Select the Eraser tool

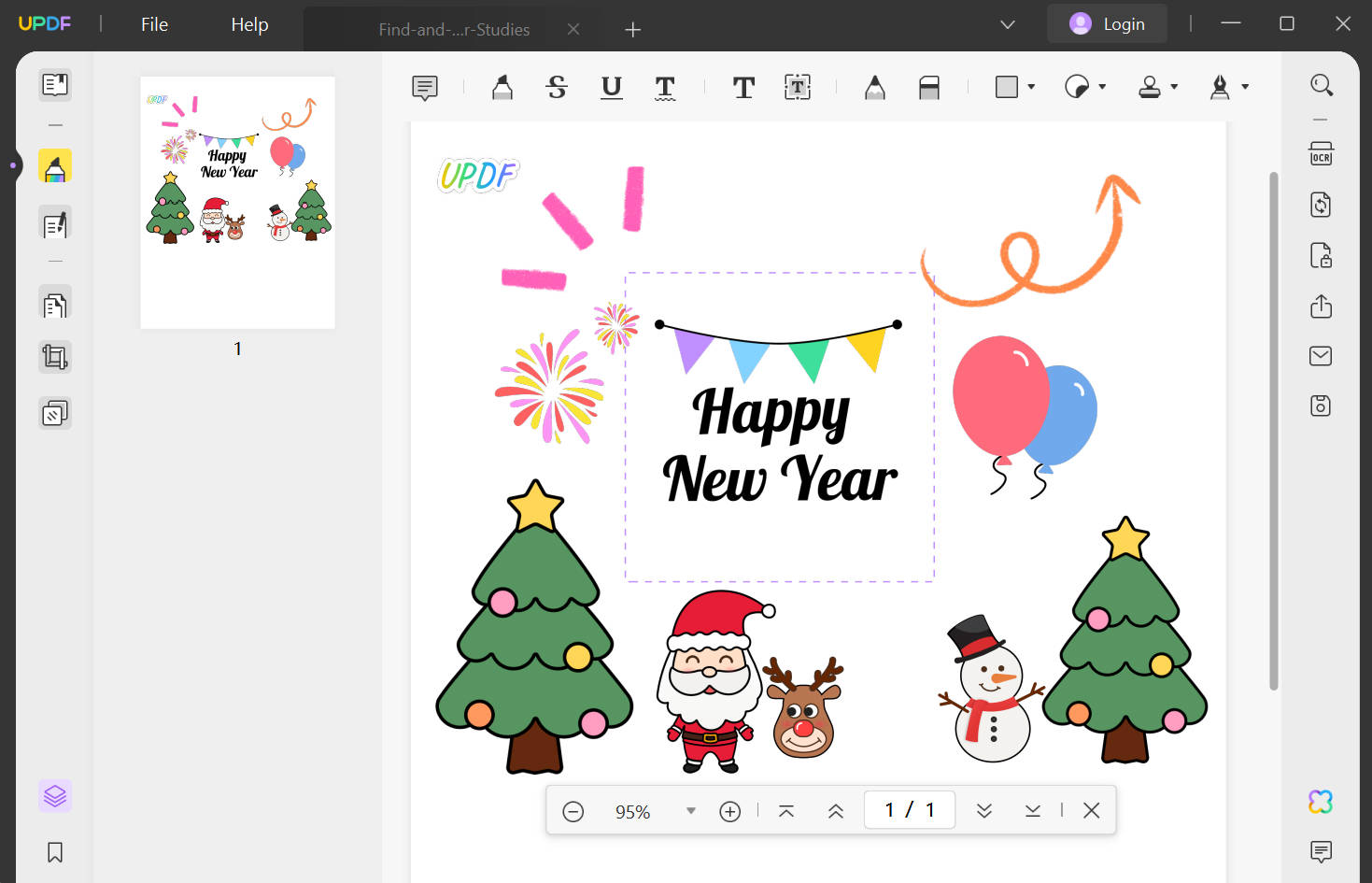pyautogui.click(x=929, y=87)
